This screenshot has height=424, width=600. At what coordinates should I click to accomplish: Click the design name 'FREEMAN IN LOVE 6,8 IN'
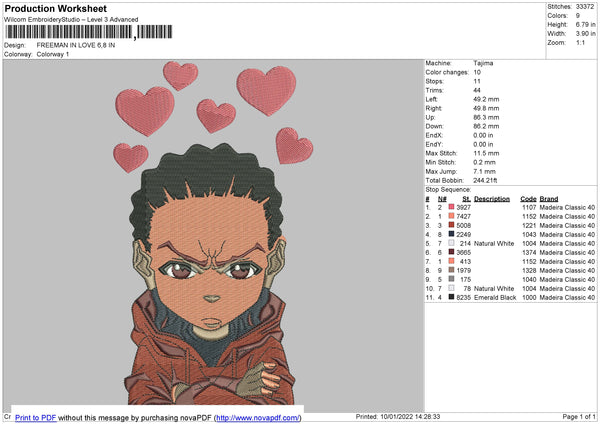point(76,45)
